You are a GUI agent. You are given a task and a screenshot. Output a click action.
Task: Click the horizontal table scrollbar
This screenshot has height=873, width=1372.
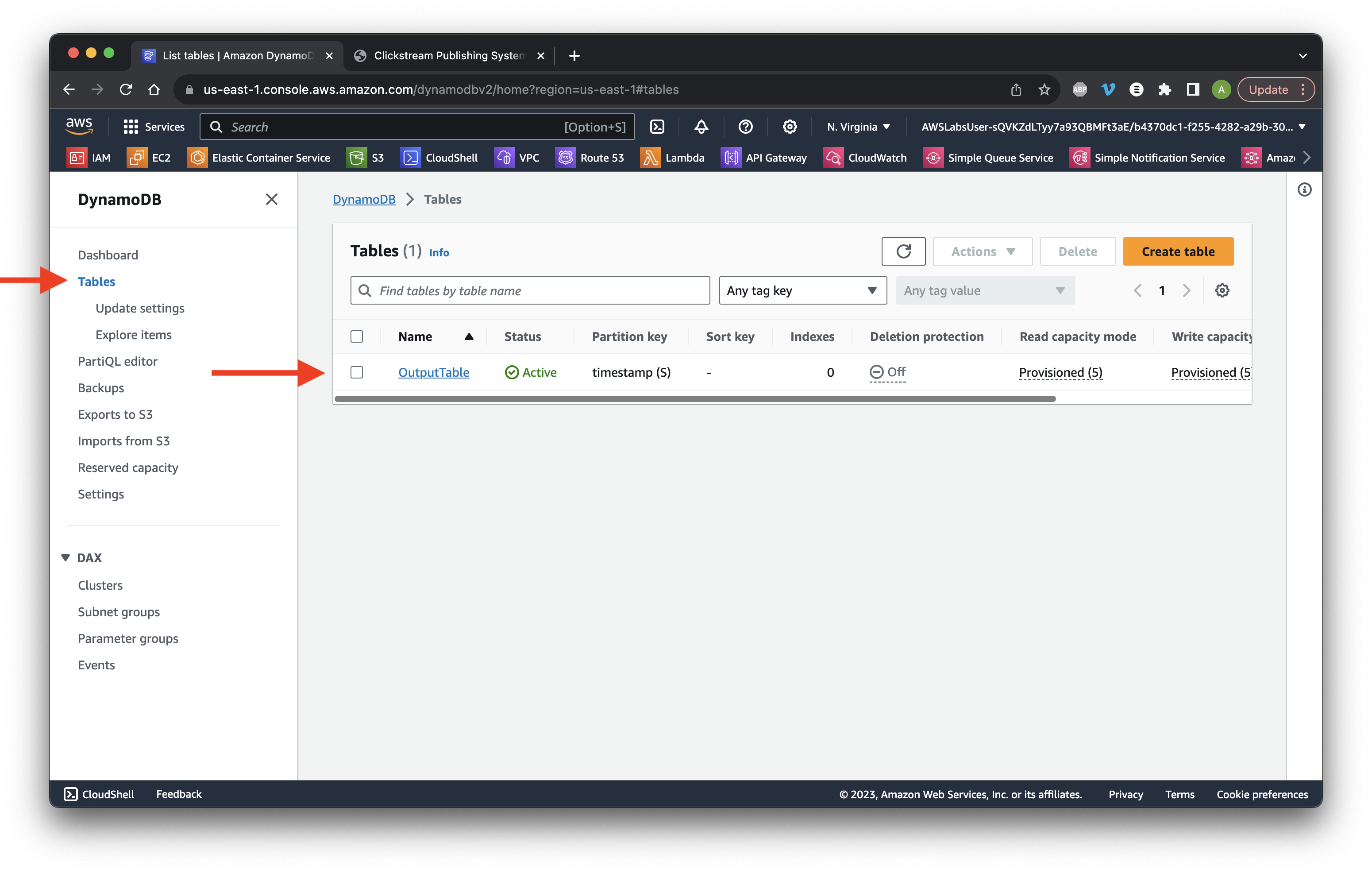[694, 398]
